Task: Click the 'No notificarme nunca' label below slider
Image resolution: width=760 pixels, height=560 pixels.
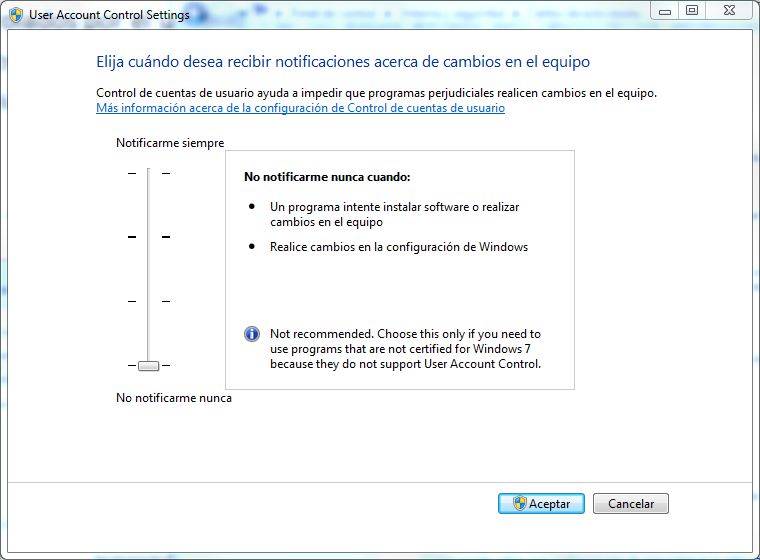Action: [x=174, y=398]
